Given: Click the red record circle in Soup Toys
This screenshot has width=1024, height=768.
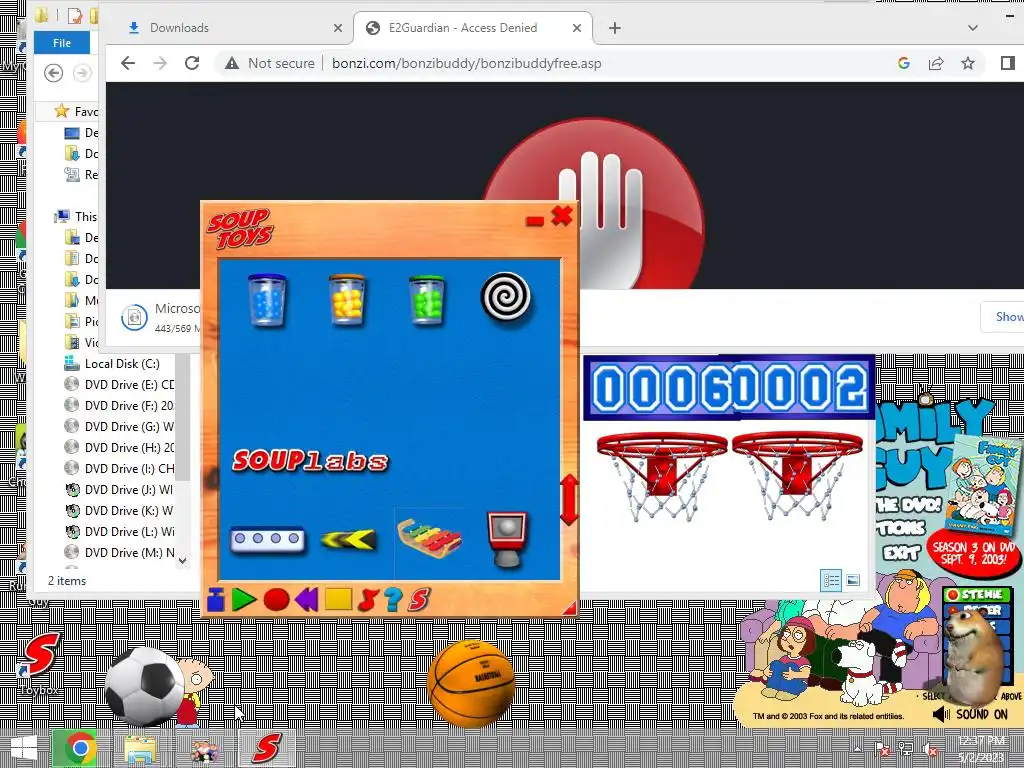Looking at the screenshot, I should click(x=276, y=600).
